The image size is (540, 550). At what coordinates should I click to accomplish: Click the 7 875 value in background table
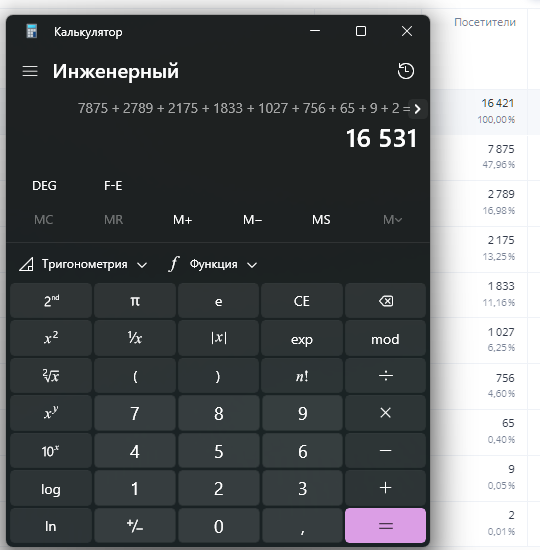tap(501, 149)
